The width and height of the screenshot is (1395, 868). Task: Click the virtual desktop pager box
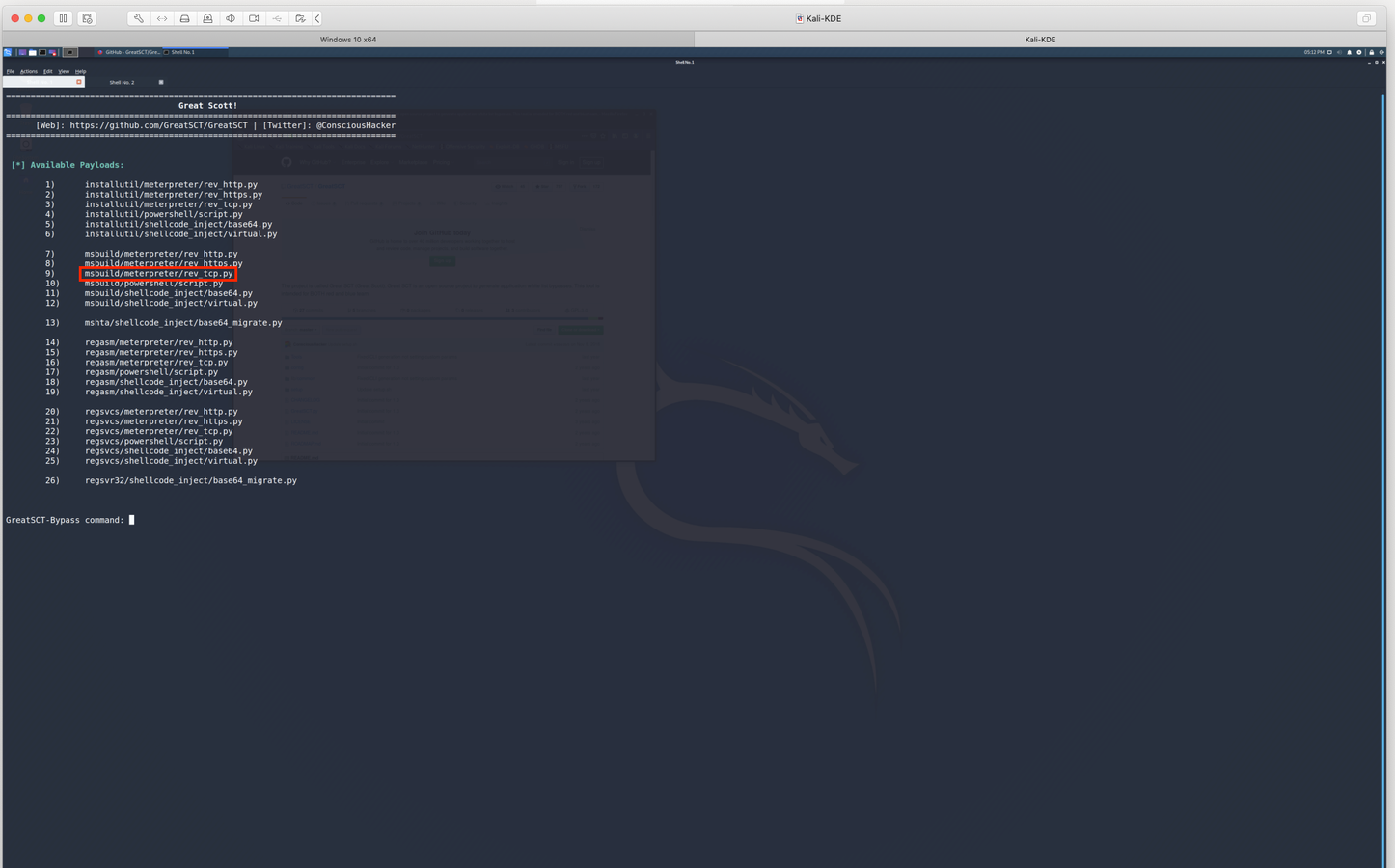coord(70,52)
